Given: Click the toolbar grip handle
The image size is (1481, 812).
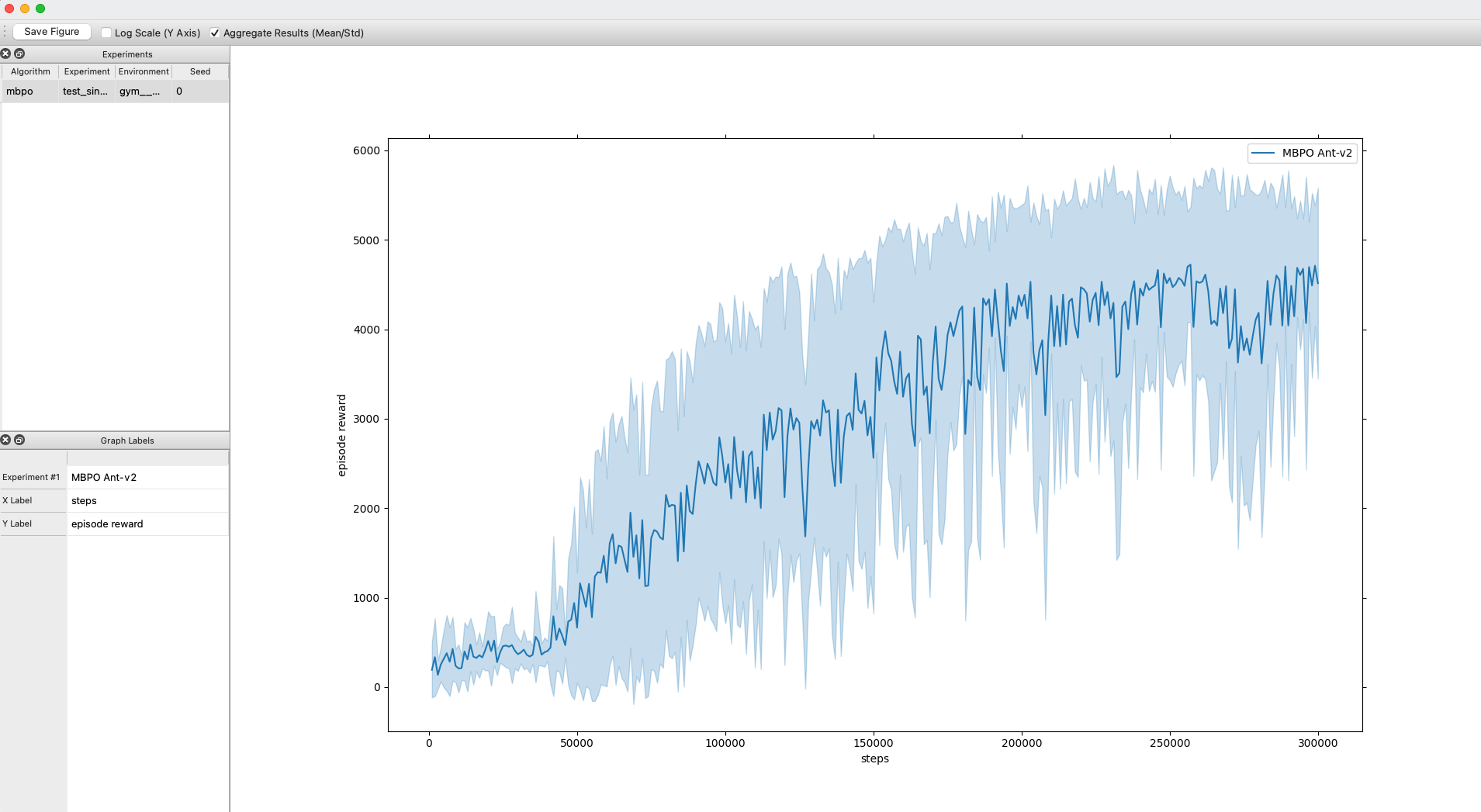Looking at the screenshot, I should (5, 32).
